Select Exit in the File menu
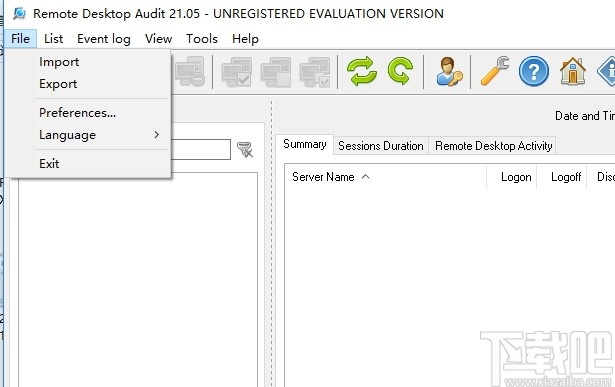The width and height of the screenshot is (615, 387). pos(89,164)
